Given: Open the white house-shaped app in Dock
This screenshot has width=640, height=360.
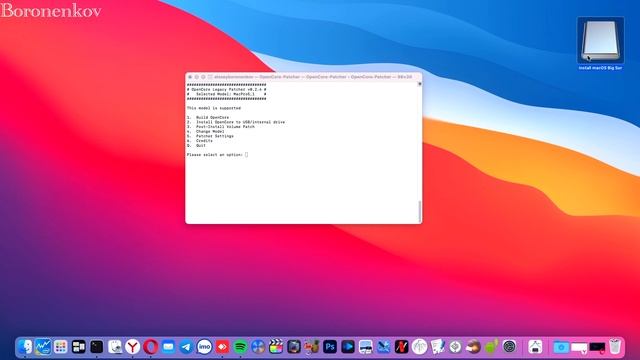Looking at the screenshot, I should pyautogui.click(x=535, y=347).
